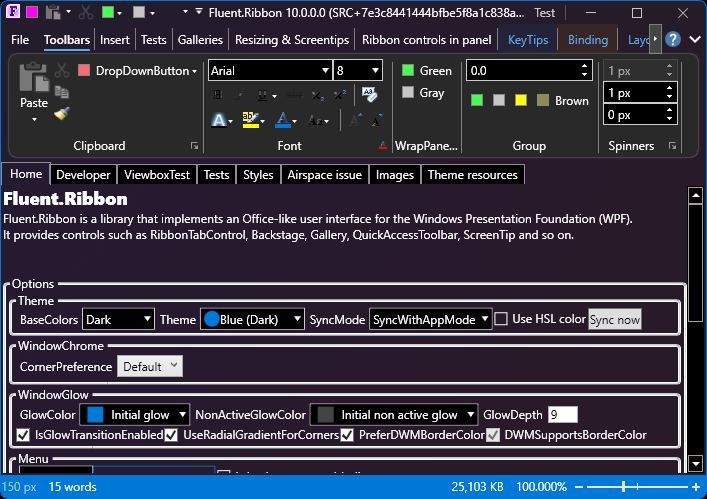
Task: Open the Arial font family combo box
Action: point(270,71)
